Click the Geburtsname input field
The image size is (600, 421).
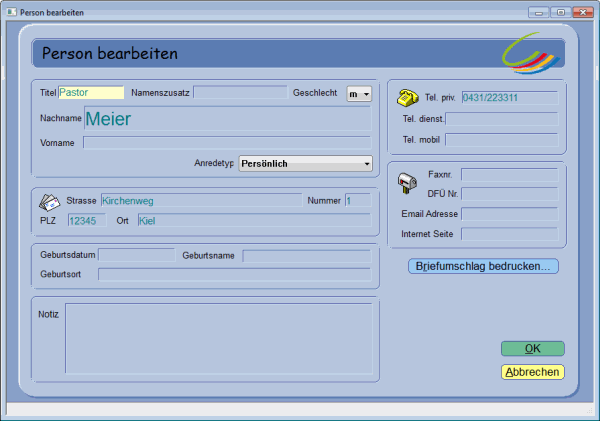(307, 256)
